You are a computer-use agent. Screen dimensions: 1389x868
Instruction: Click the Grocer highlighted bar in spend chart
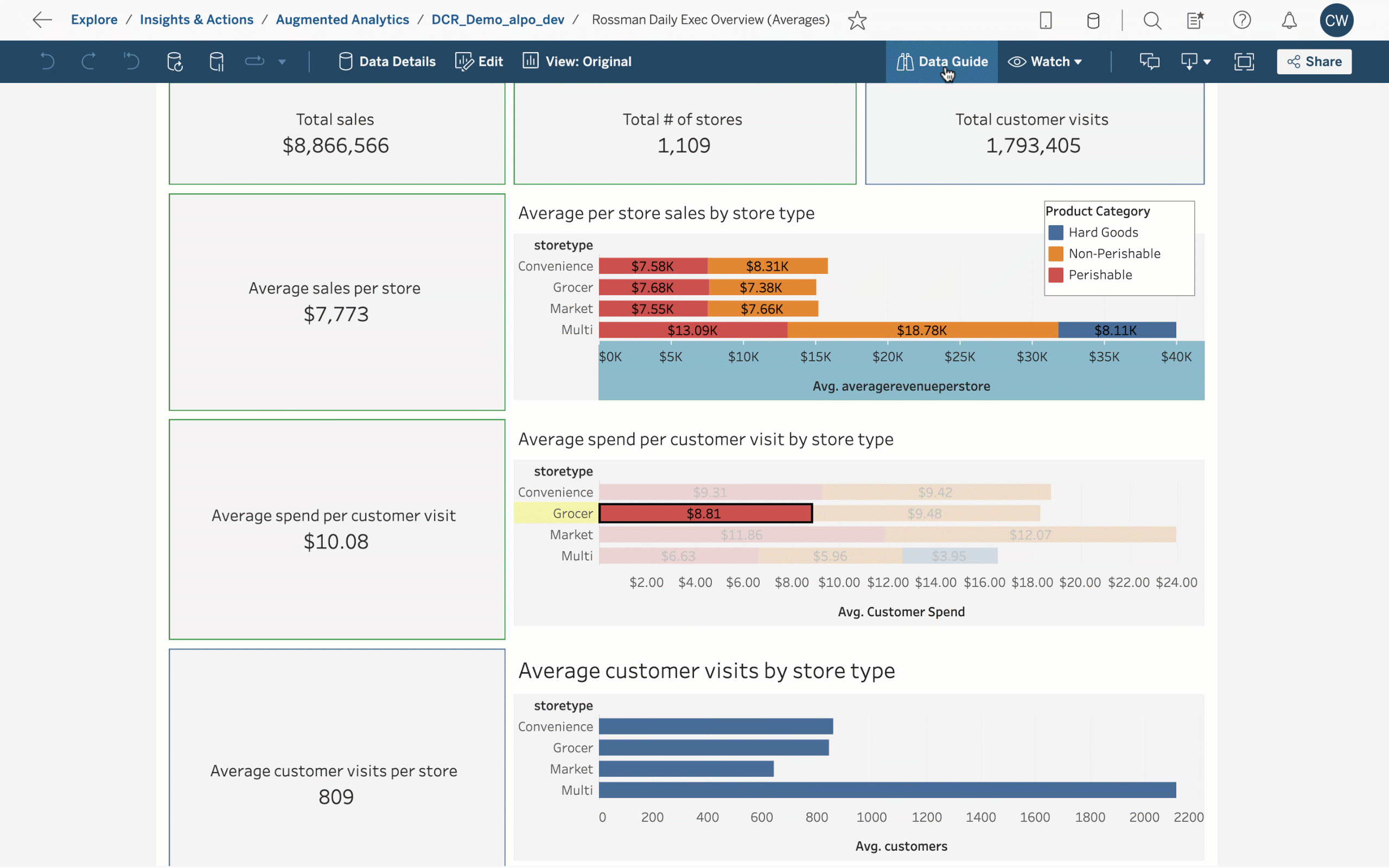[x=704, y=513]
